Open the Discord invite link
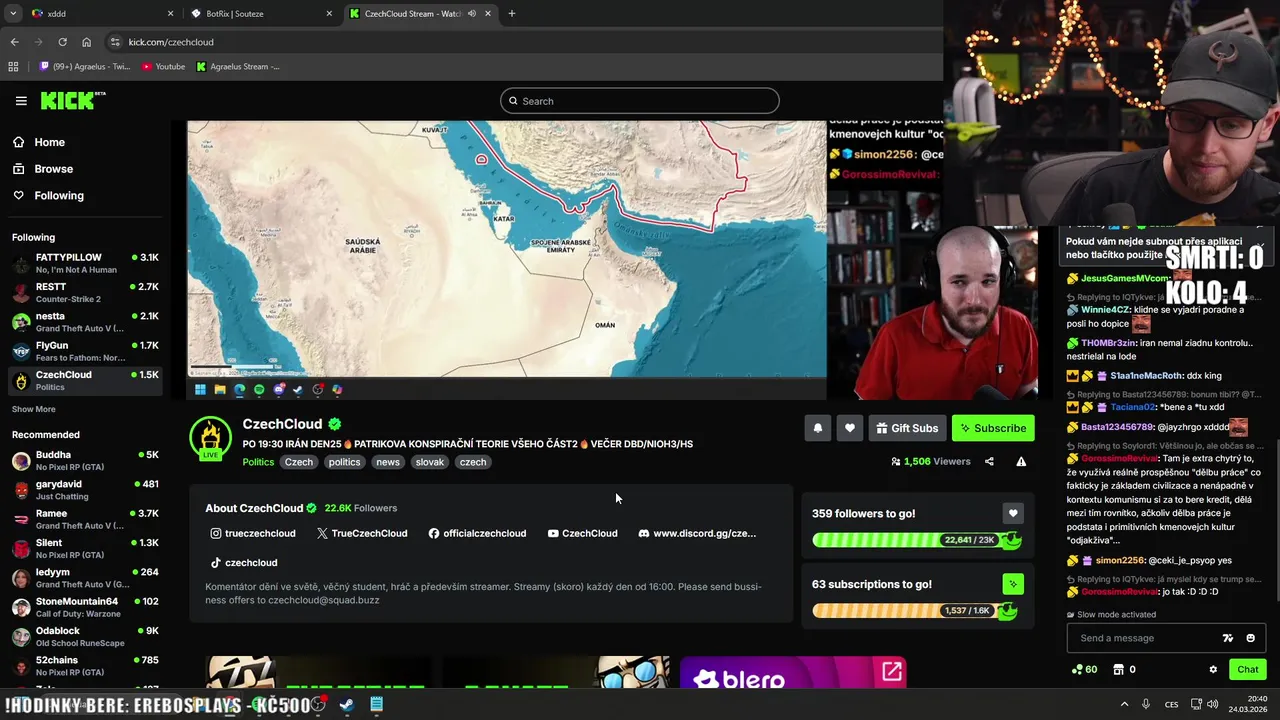The height and width of the screenshot is (720, 1280). 697,534
